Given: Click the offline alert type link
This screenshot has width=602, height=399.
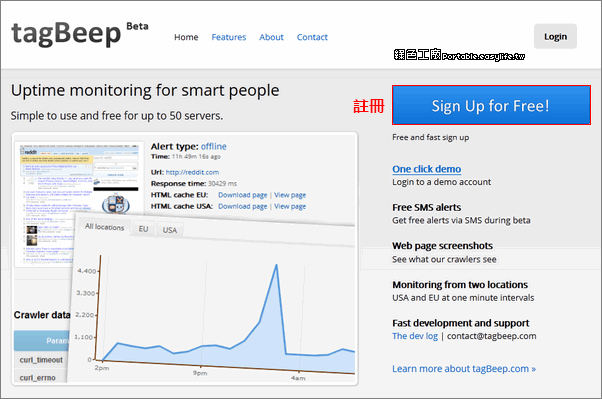Looking at the screenshot, I should 213,146.
